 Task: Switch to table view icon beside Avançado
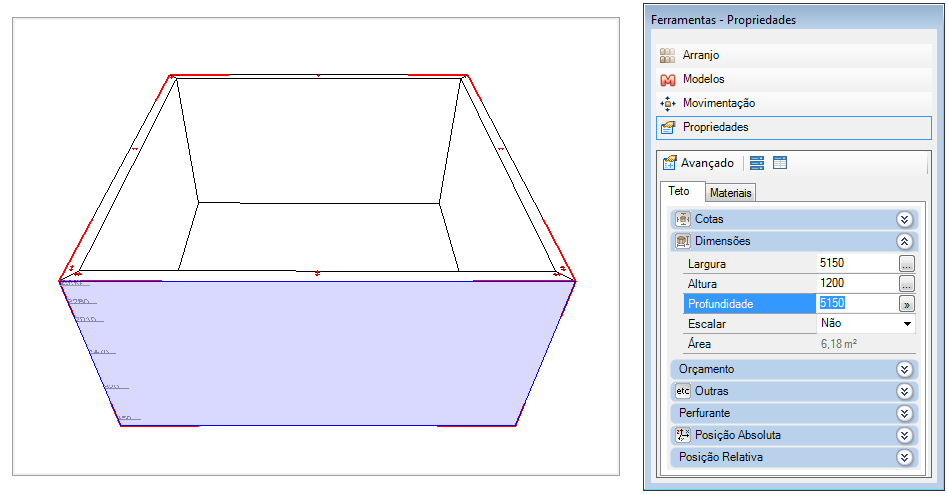point(780,163)
